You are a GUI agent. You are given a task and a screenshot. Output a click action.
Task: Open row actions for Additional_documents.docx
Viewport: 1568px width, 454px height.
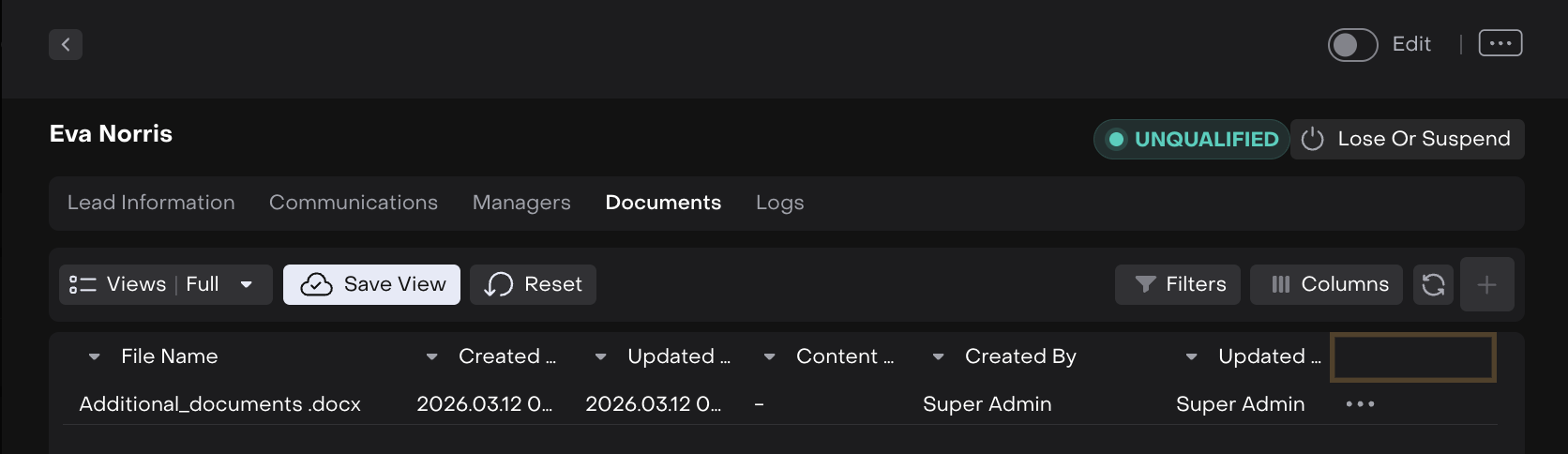pos(1359,404)
